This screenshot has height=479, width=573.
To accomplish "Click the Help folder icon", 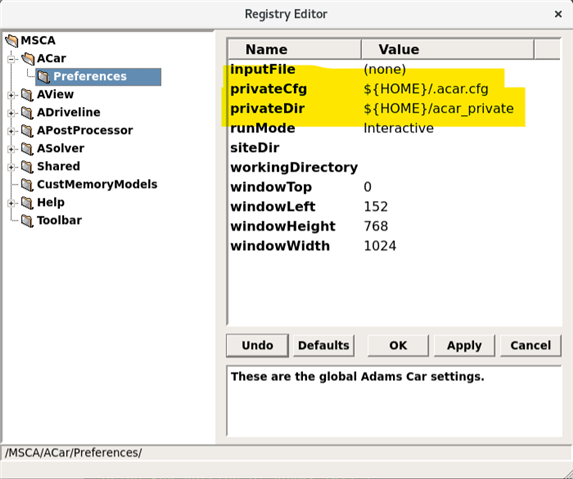I will [27, 202].
